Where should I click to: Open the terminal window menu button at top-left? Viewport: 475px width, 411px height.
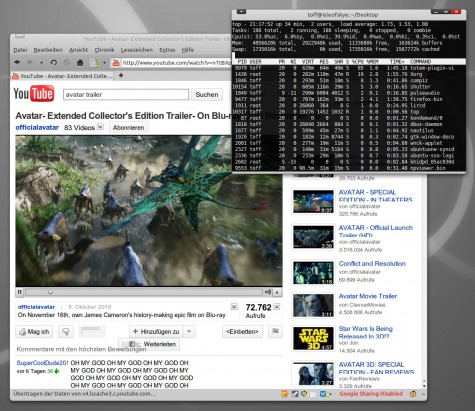pos(241,12)
